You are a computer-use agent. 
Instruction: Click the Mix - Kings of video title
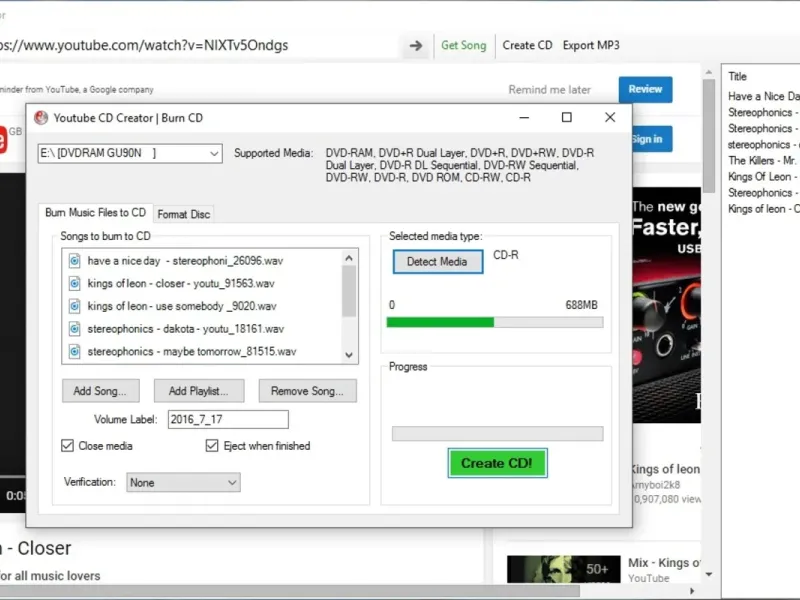(664, 563)
